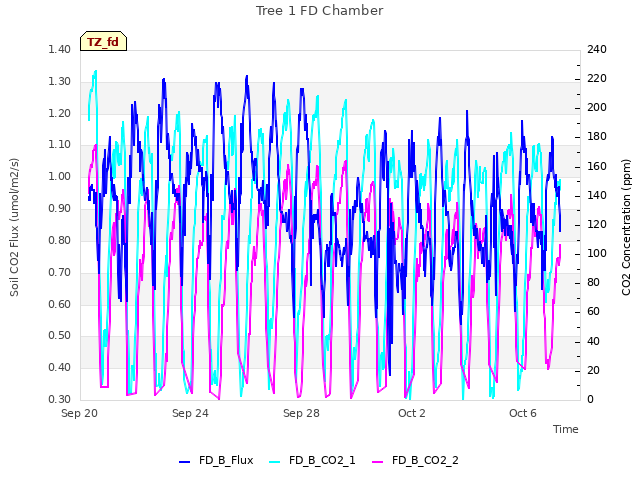Click the 1.00 left axis value
The image size is (640, 480).
point(60,177)
